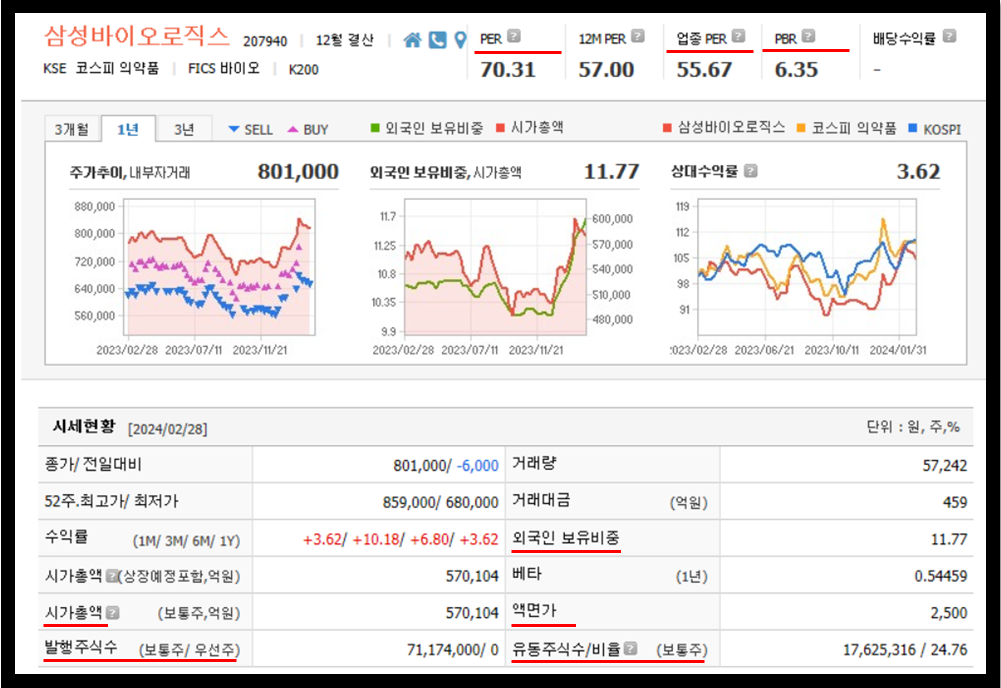Click the -6,000 price change value
This screenshot has width=1001, height=688.
(478, 466)
